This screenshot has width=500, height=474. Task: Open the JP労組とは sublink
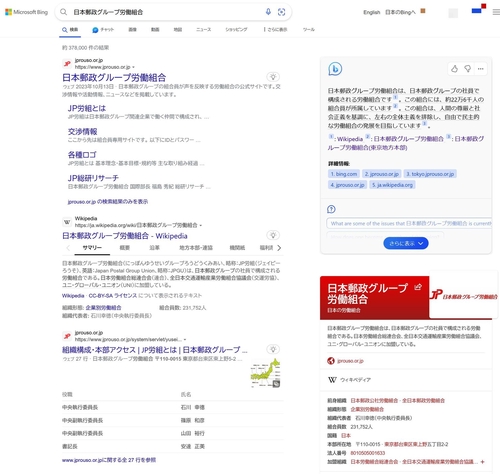(87, 108)
